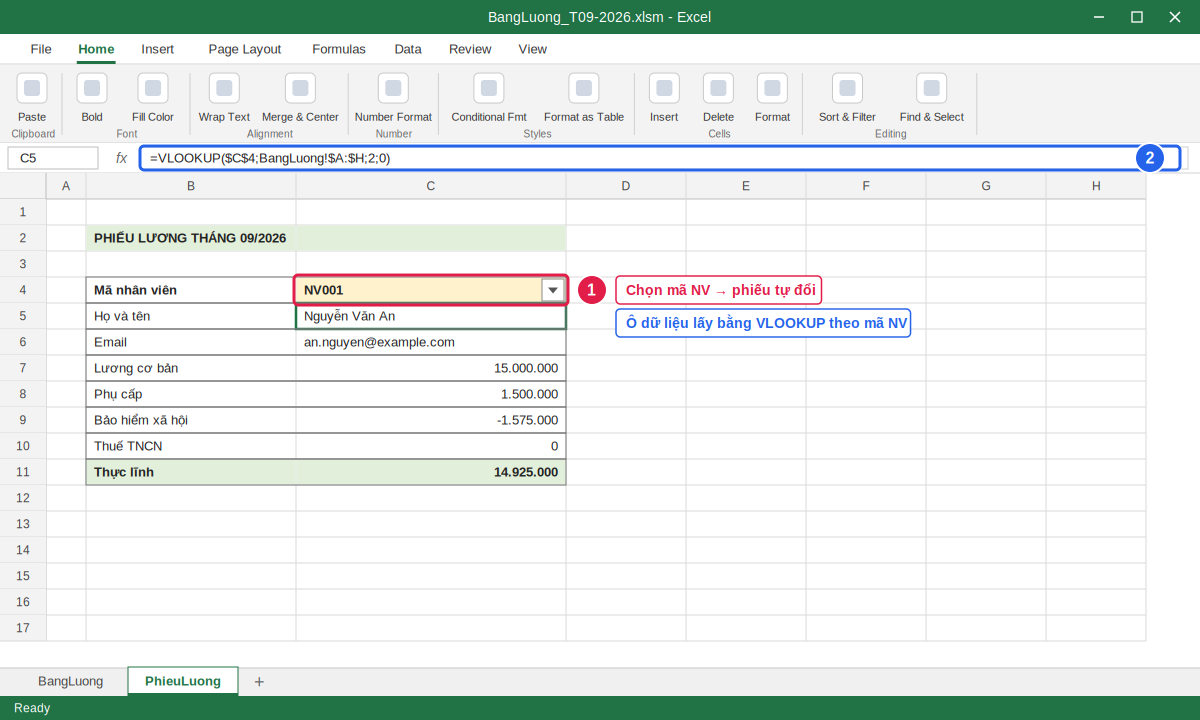1200x720 pixels.
Task: Select column B header
Action: pos(191,186)
